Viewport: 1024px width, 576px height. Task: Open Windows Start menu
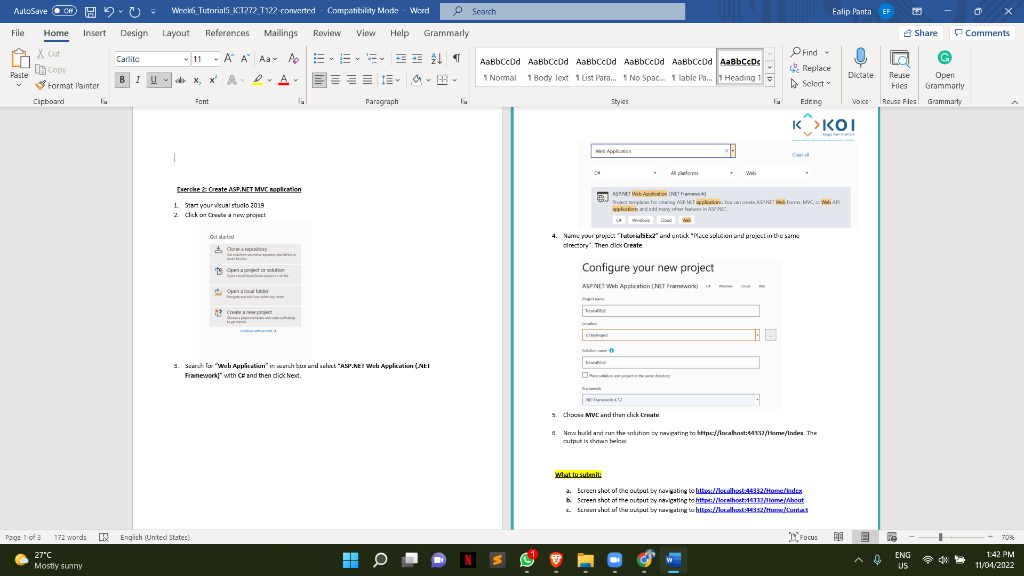351,560
